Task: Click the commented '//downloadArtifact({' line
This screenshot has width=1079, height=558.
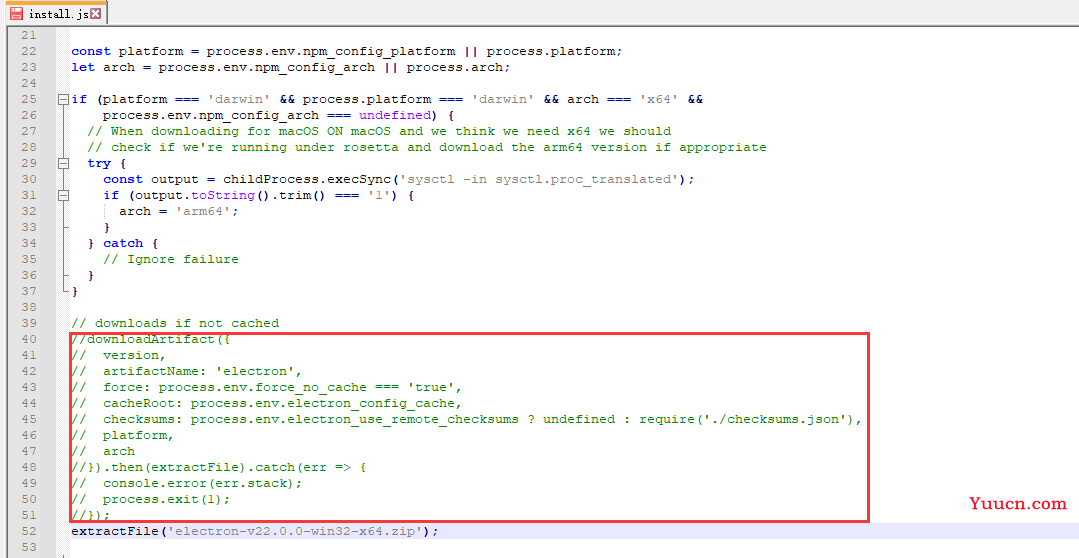Action: (151, 339)
